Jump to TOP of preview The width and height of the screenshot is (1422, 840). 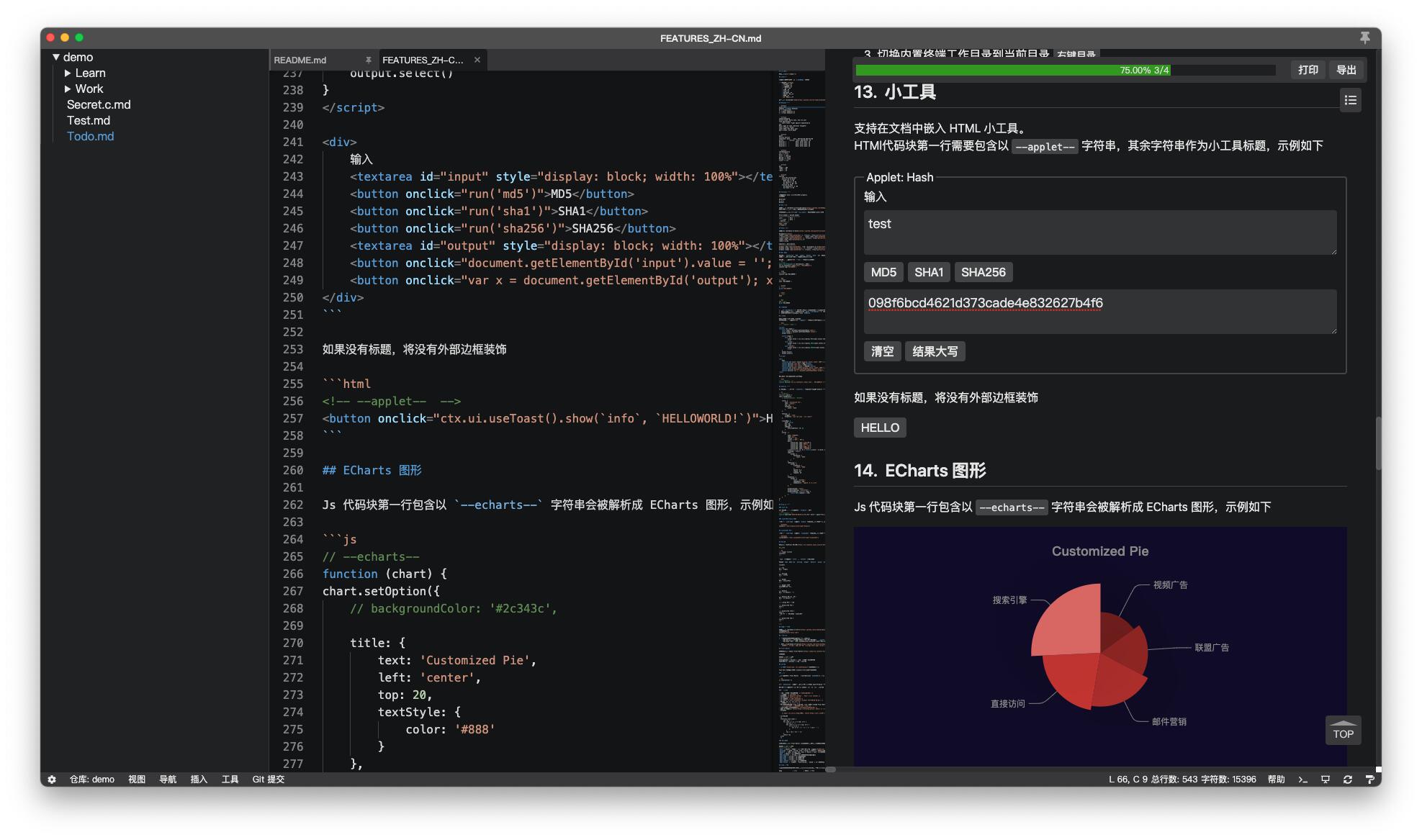click(x=1343, y=731)
